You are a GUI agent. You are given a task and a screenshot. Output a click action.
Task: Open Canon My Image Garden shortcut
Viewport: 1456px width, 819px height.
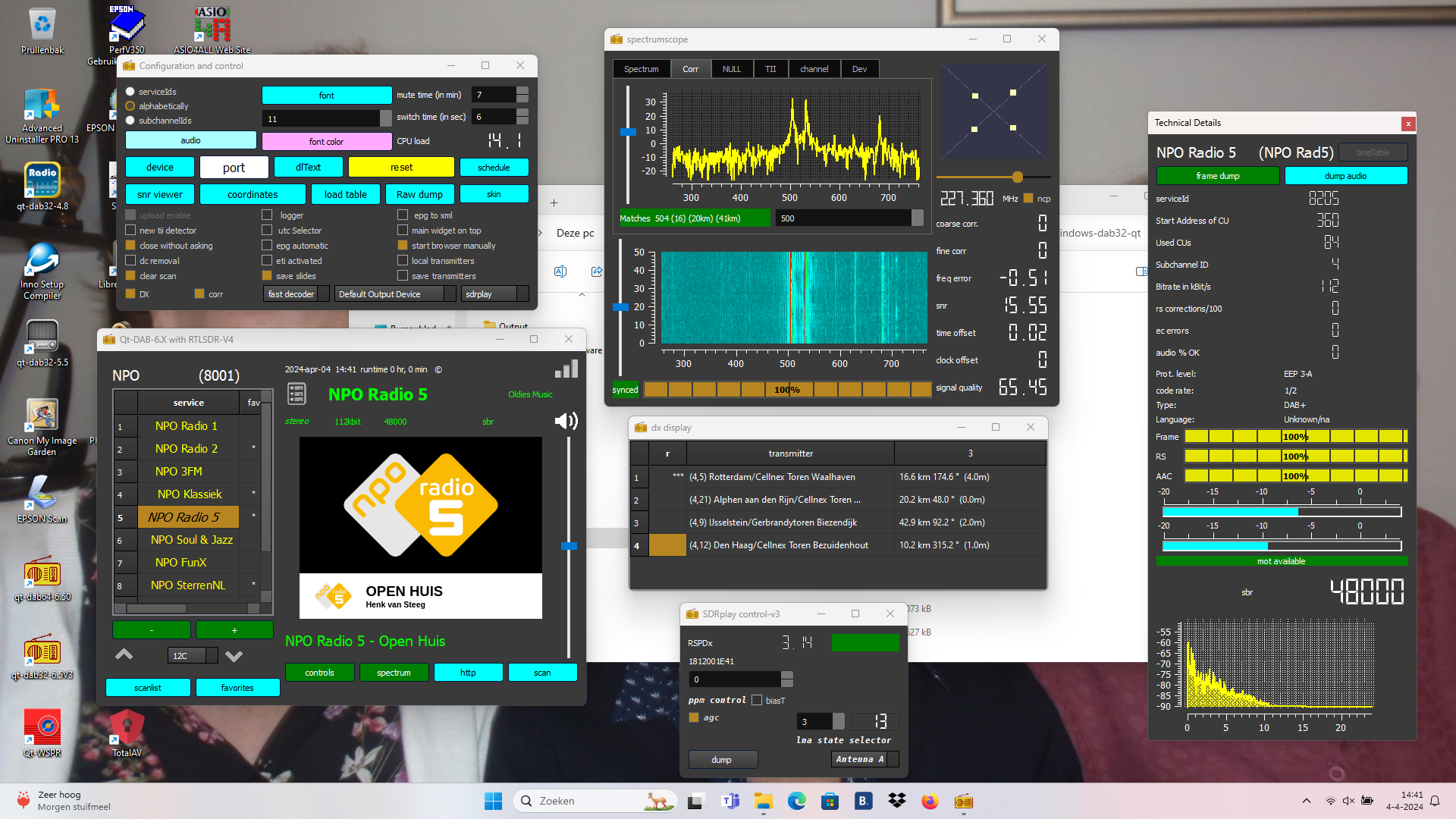42,427
